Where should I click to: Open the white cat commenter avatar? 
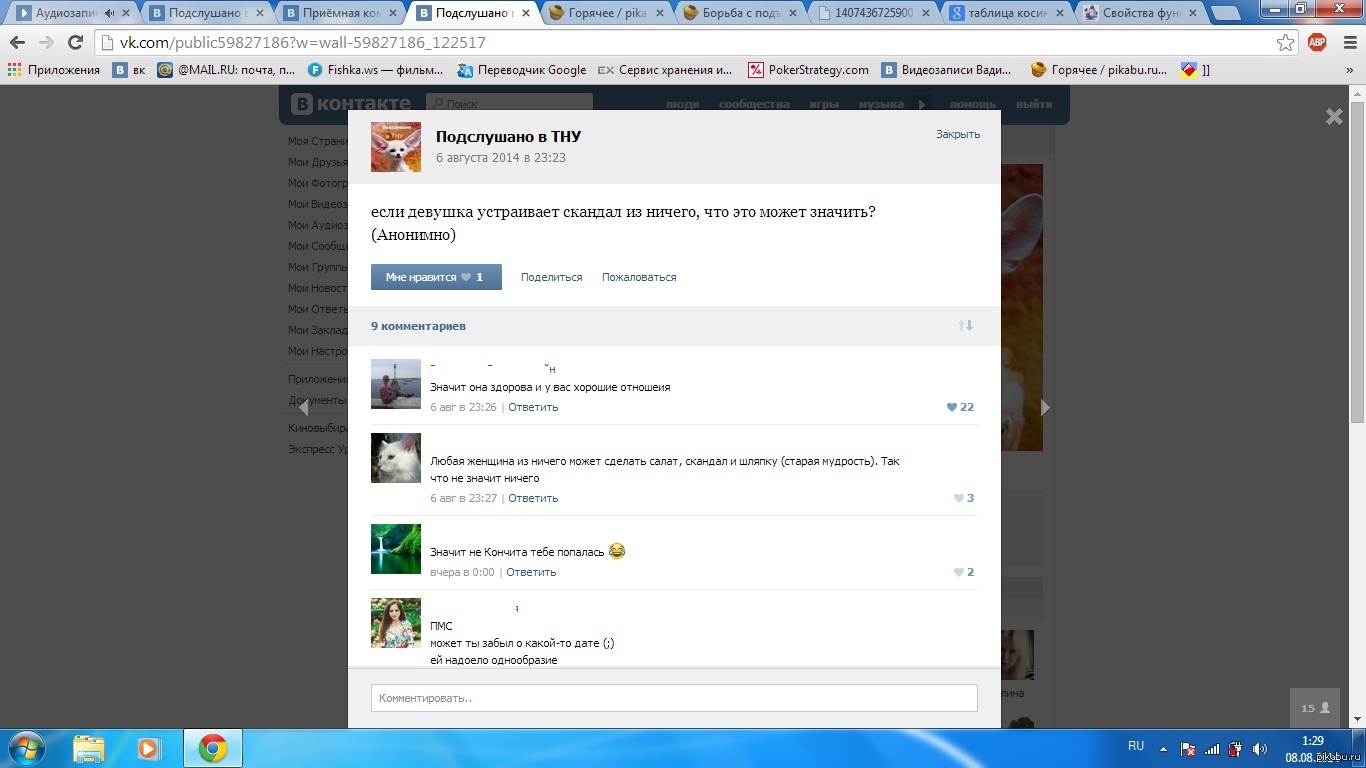coord(396,458)
